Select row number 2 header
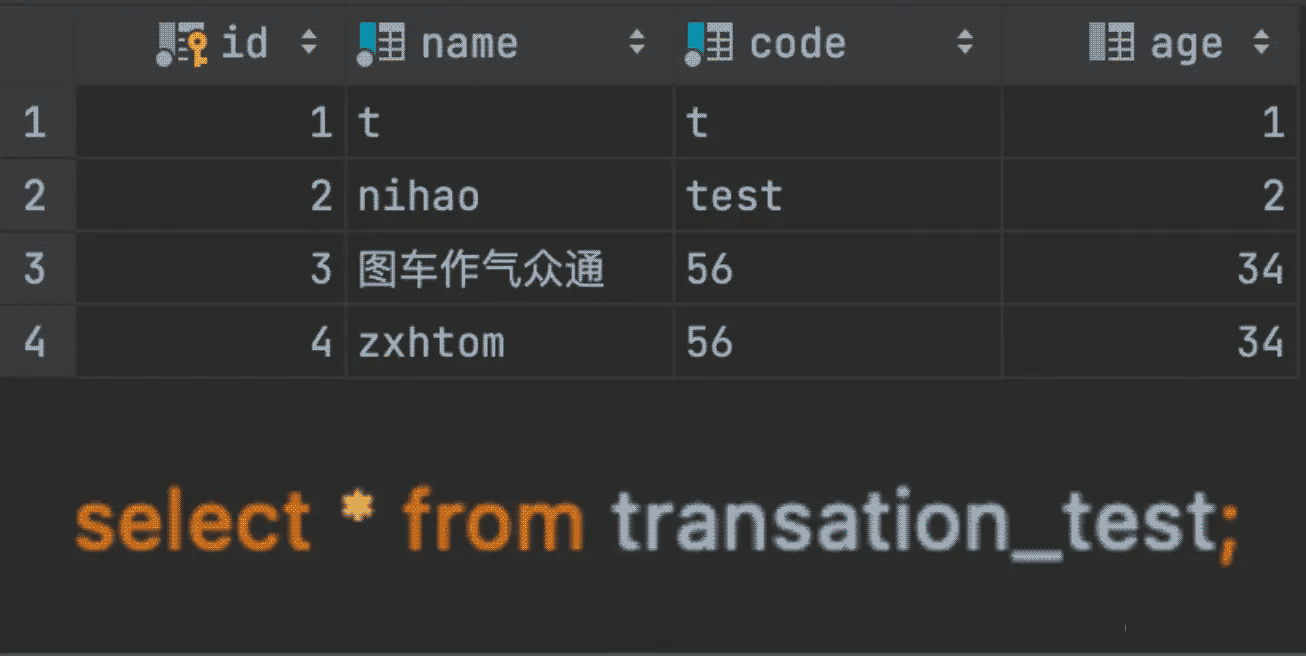The height and width of the screenshot is (656, 1306). [x=35, y=195]
